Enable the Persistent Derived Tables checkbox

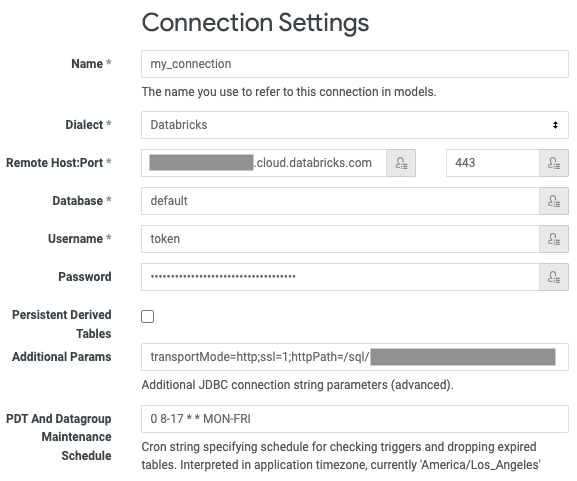148,316
